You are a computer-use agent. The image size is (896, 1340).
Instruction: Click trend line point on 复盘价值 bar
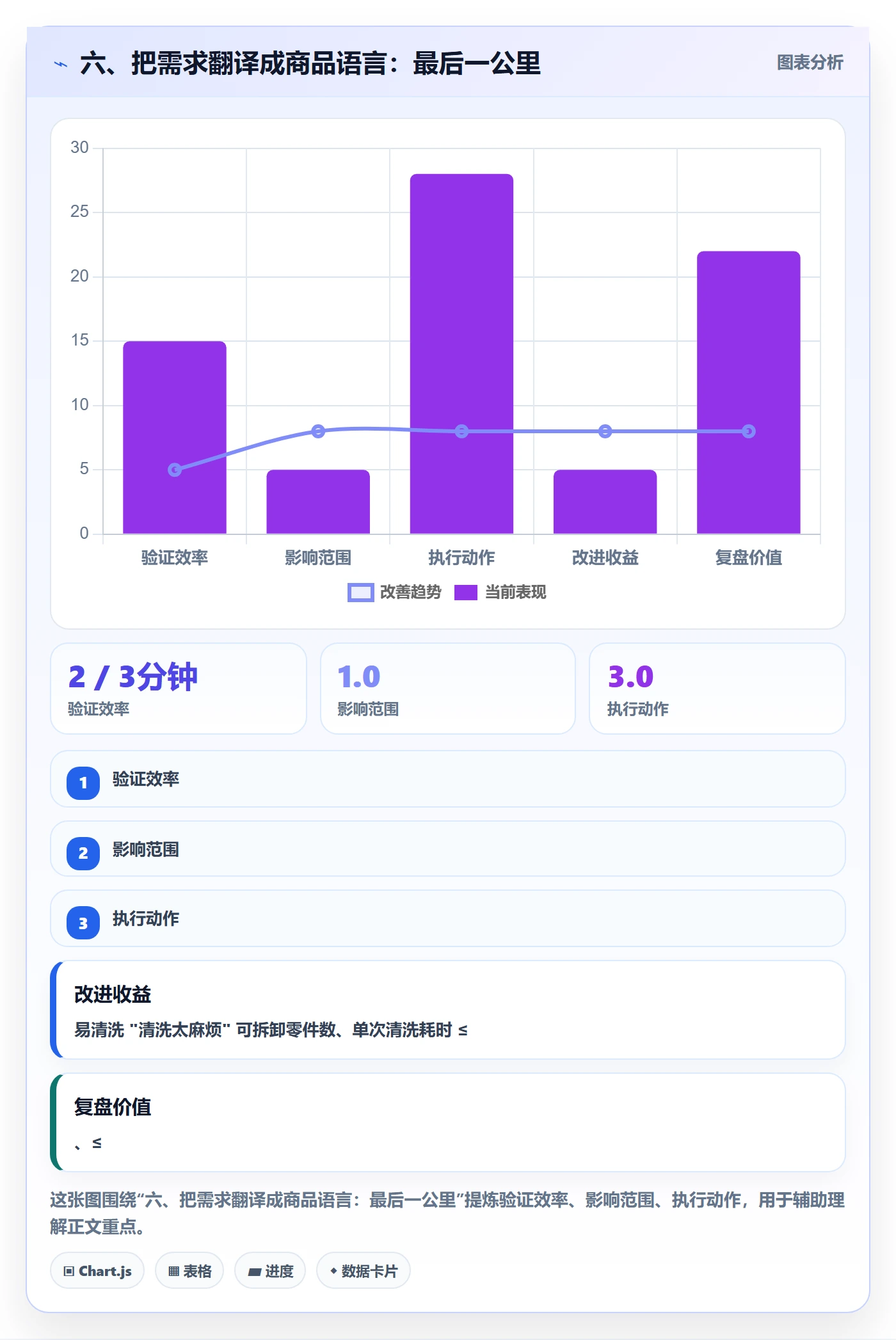point(749,431)
